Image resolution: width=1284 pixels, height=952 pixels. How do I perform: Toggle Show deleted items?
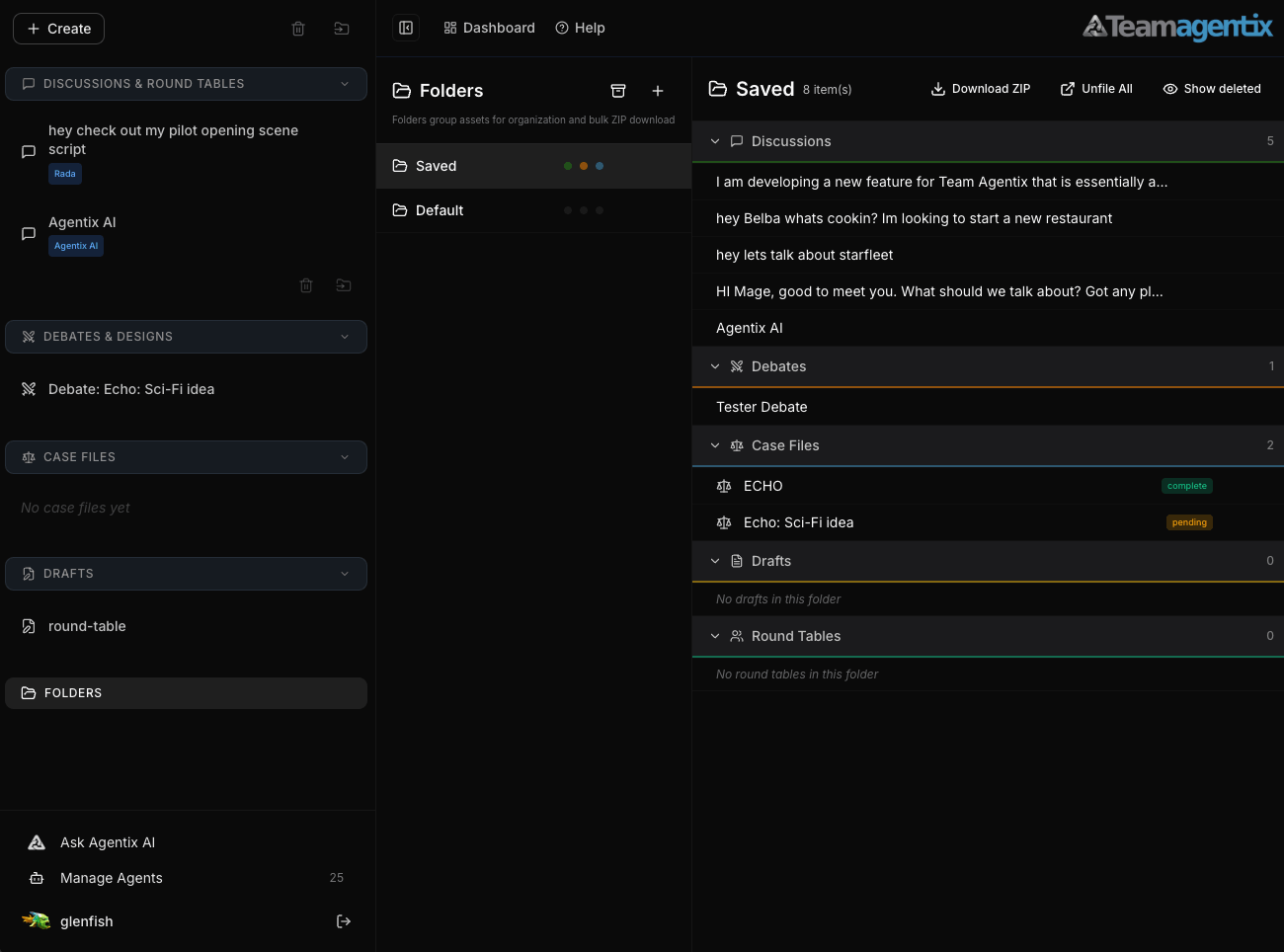[1212, 89]
